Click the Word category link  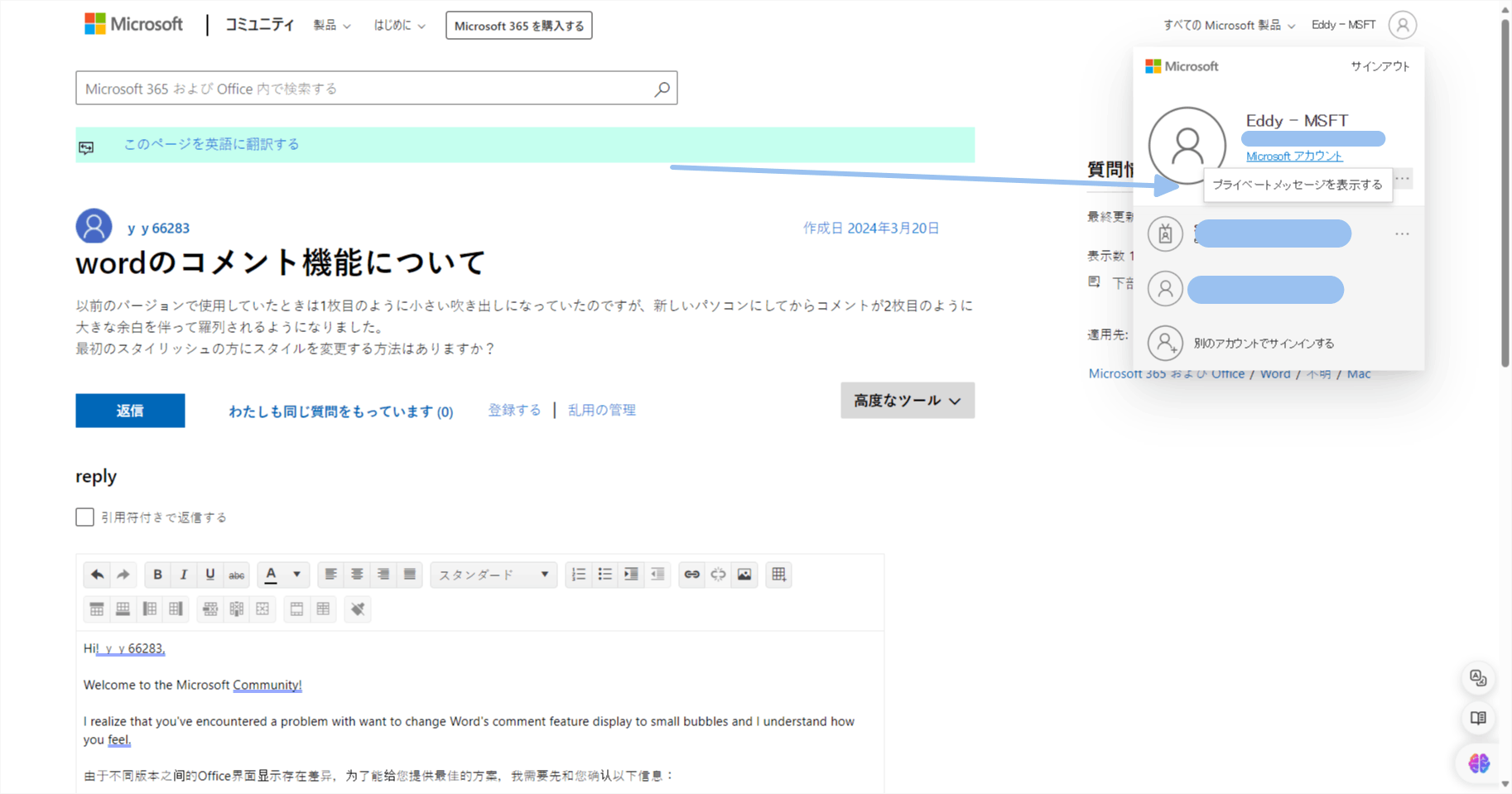click(x=1275, y=374)
